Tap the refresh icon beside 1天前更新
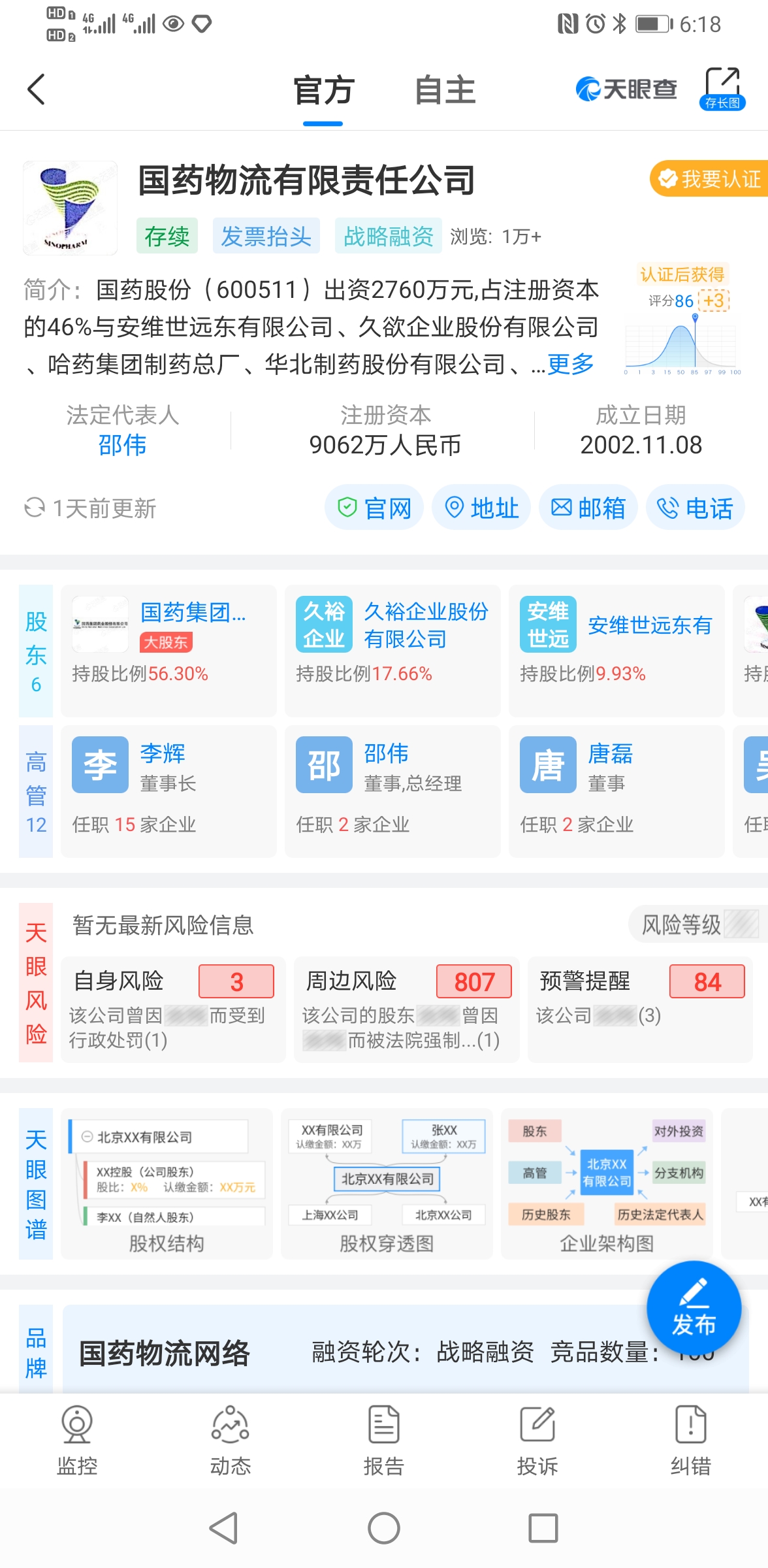This screenshot has width=768, height=1568. pos(34,508)
